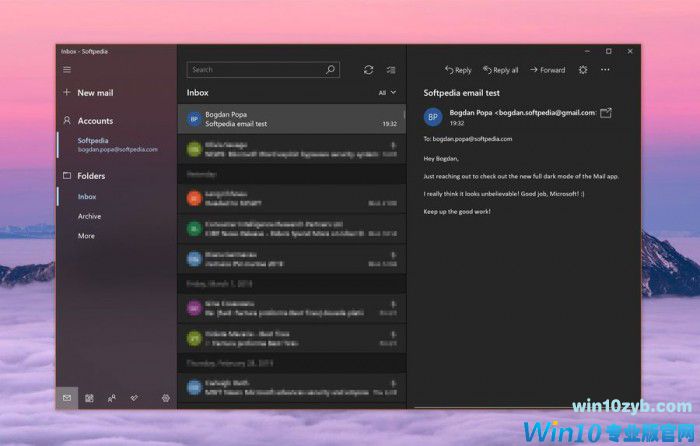Select the Softpedia account
700x446 pixels.
click(117, 145)
